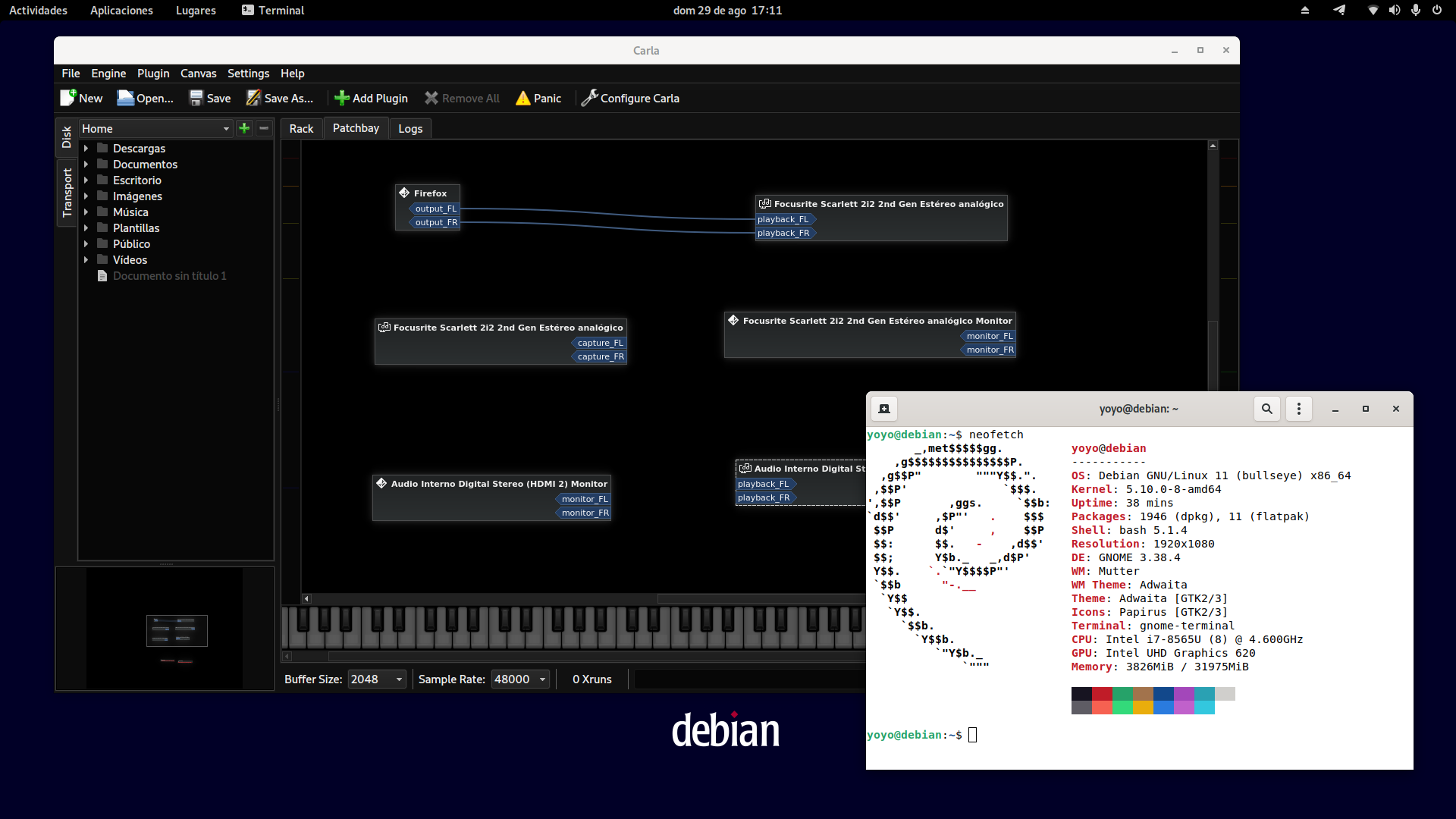Image resolution: width=1456 pixels, height=819 pixels.
Task: Expand the Música folder
Action: (86, 212)
